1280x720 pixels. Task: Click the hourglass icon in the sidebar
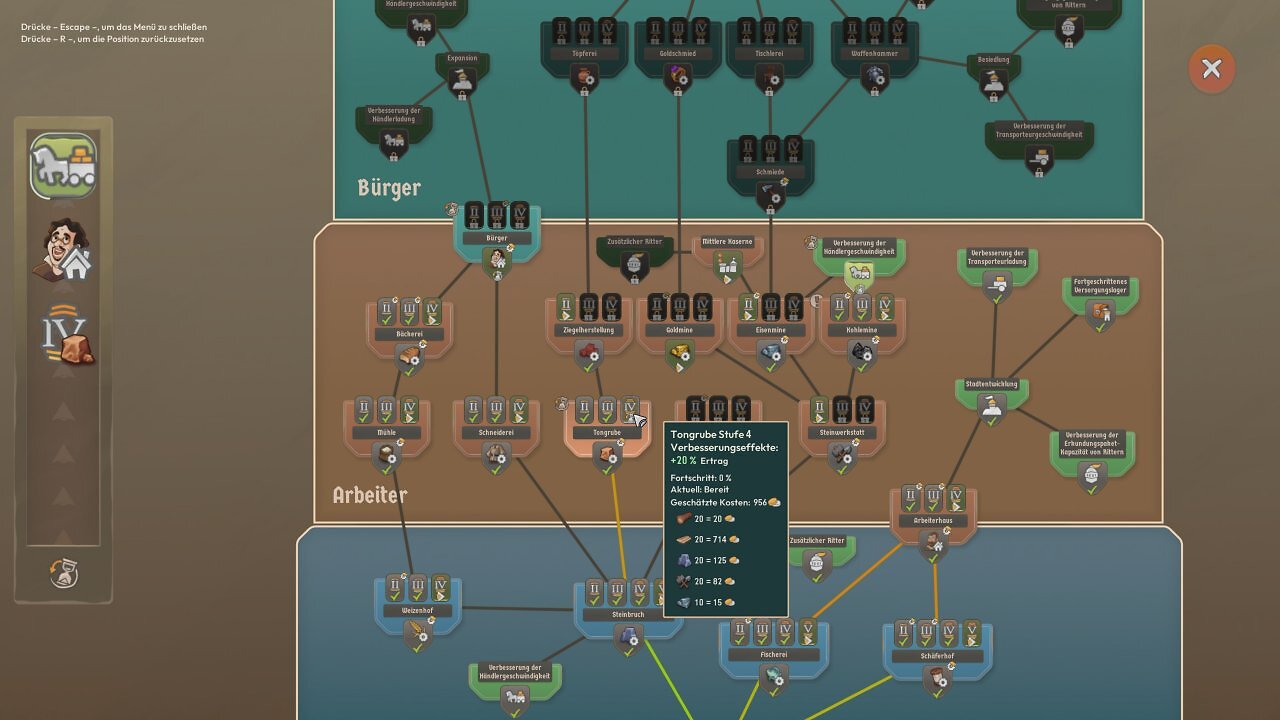(64, 573)
